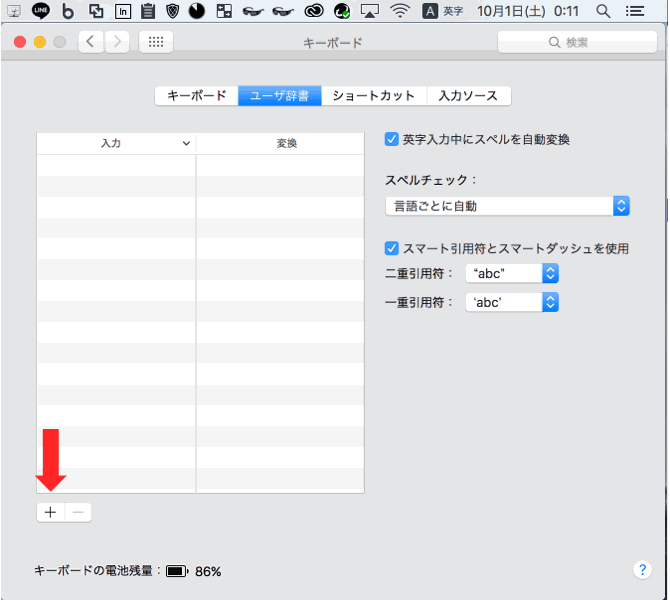Open the LINE menu bar icon
Image resolution: width=670 pixels, height=600 pixels.
(x=41, y=11)
